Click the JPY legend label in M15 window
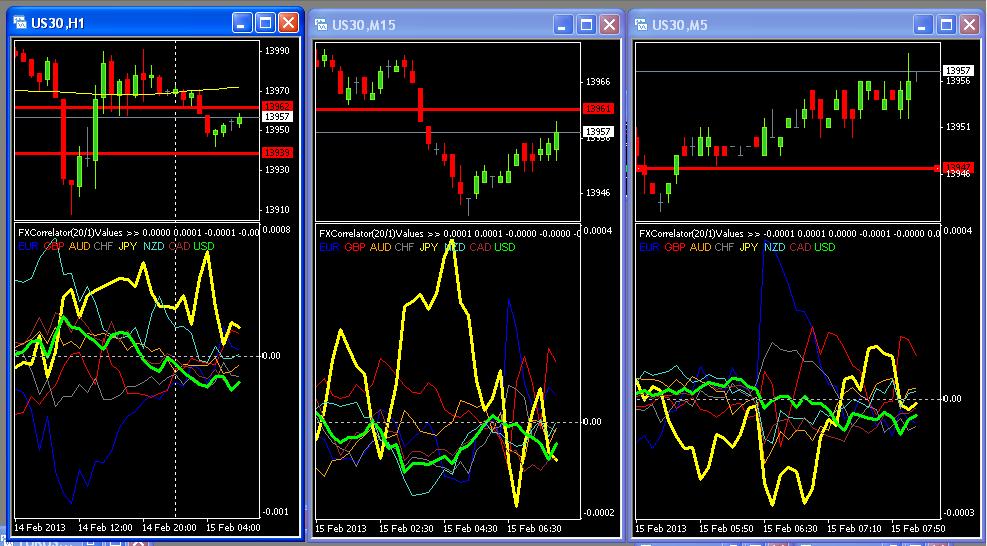987x546 pixels. pyautogui.click(x=428, y=247)
